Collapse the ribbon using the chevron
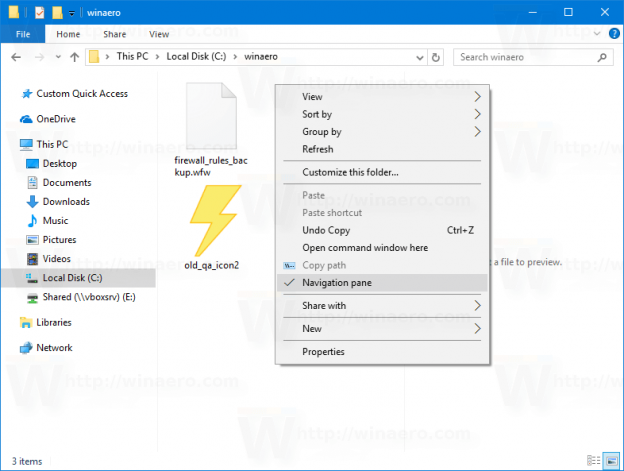The image size is (624, 471). pos(595,34)
